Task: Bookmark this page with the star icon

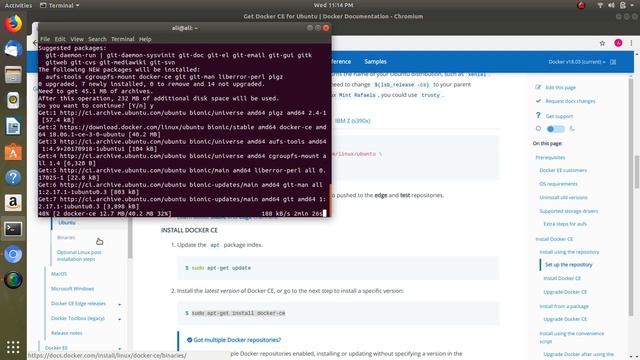Action: click(602, 43)
